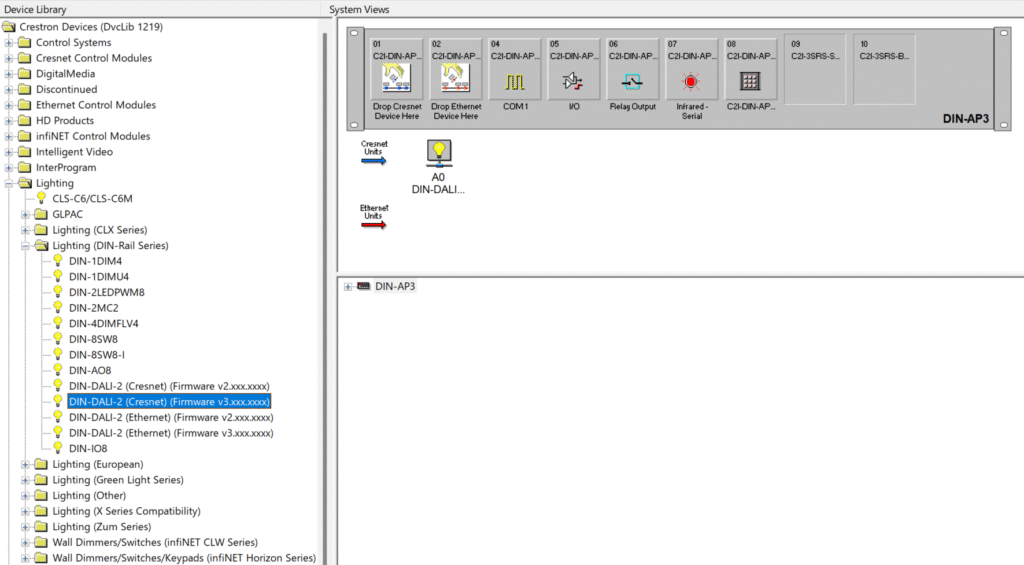Screen dimensions: 1024x565
Task: Click the DIN-2MC2 light bulb icon
Action: (57, 307)
